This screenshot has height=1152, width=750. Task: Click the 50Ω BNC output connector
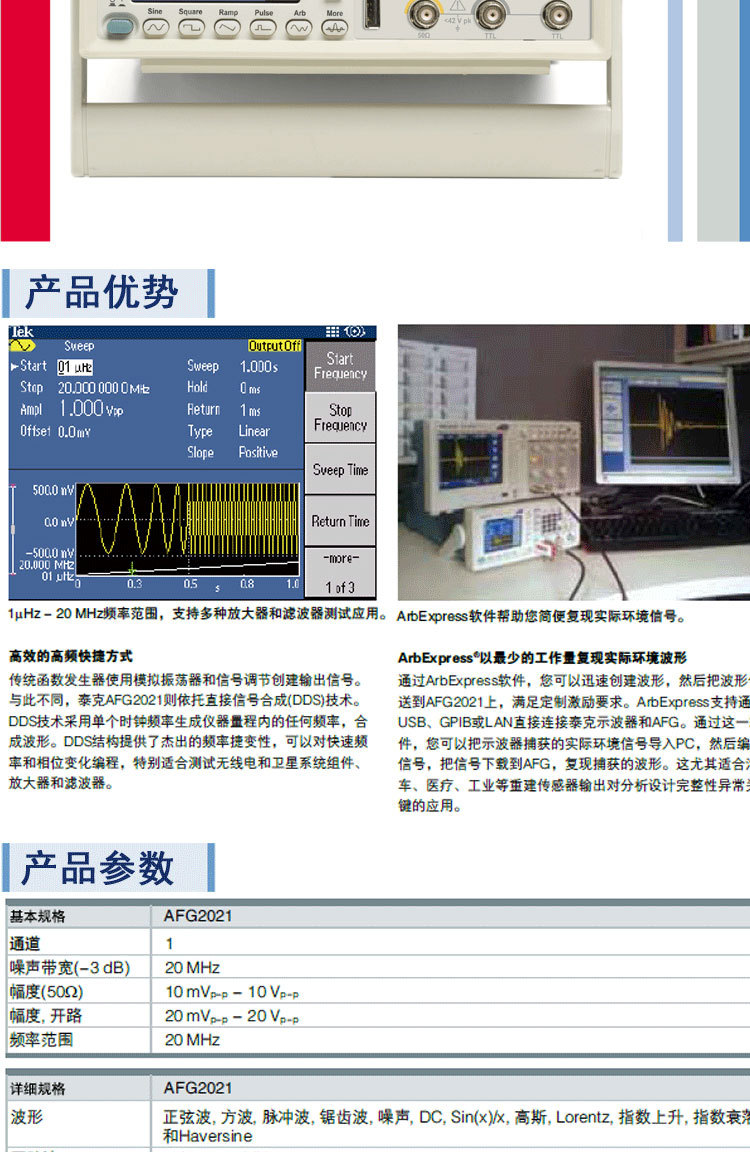(424, 13)
